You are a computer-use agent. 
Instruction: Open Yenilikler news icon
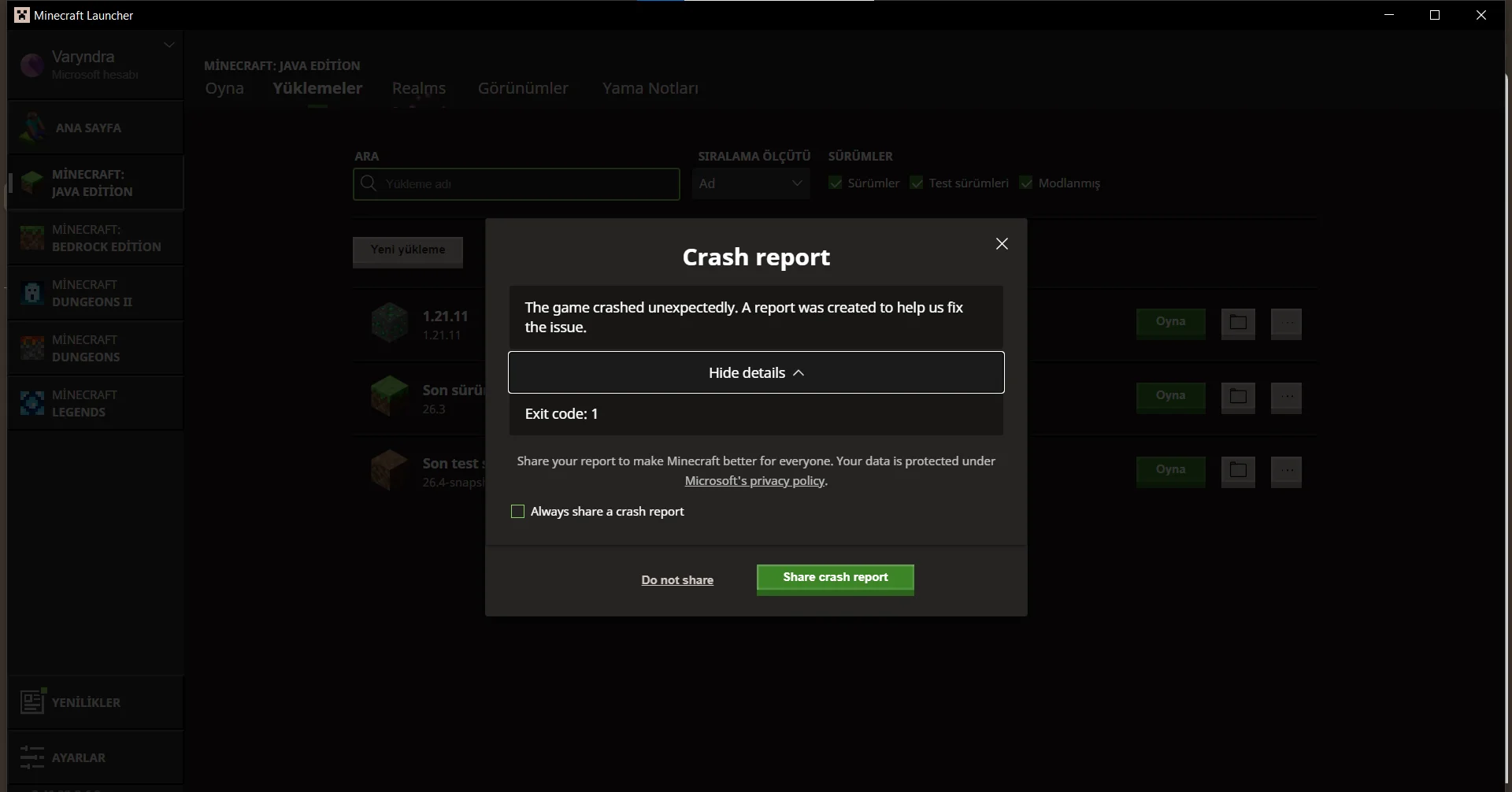tap(32, 701)
